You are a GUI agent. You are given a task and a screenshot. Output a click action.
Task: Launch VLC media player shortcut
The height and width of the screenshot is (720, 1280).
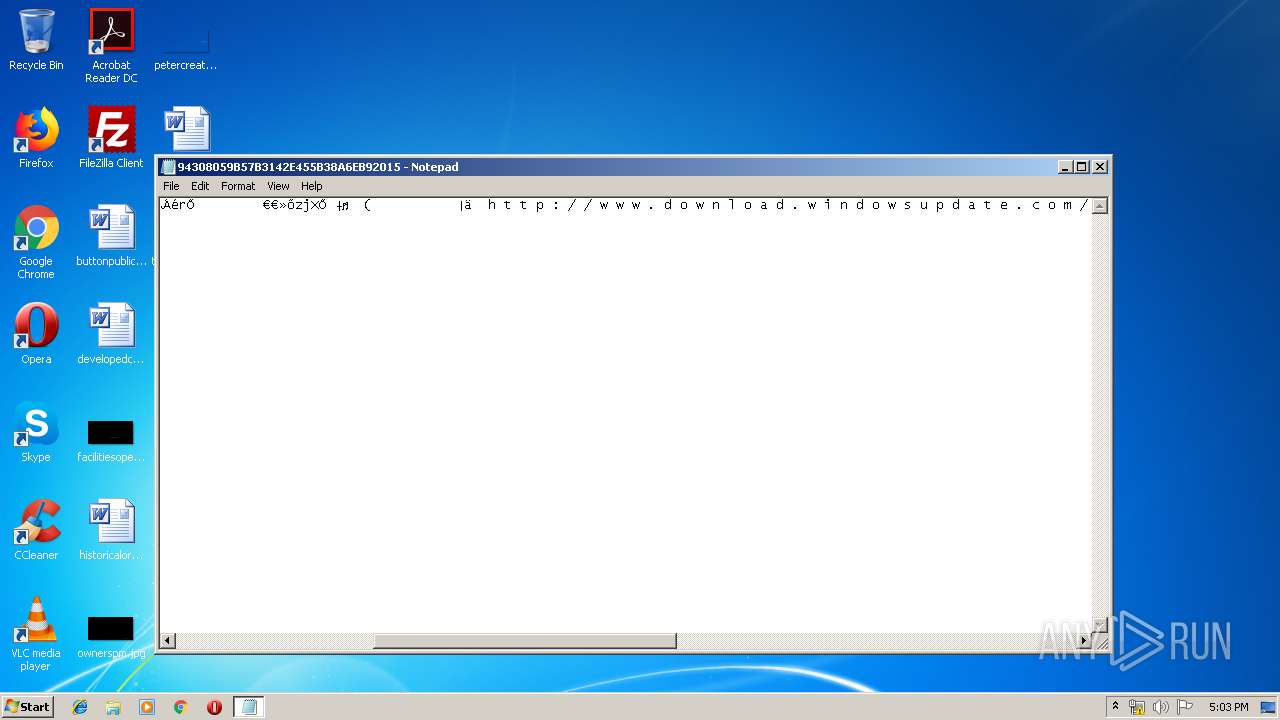pos(36,634)
